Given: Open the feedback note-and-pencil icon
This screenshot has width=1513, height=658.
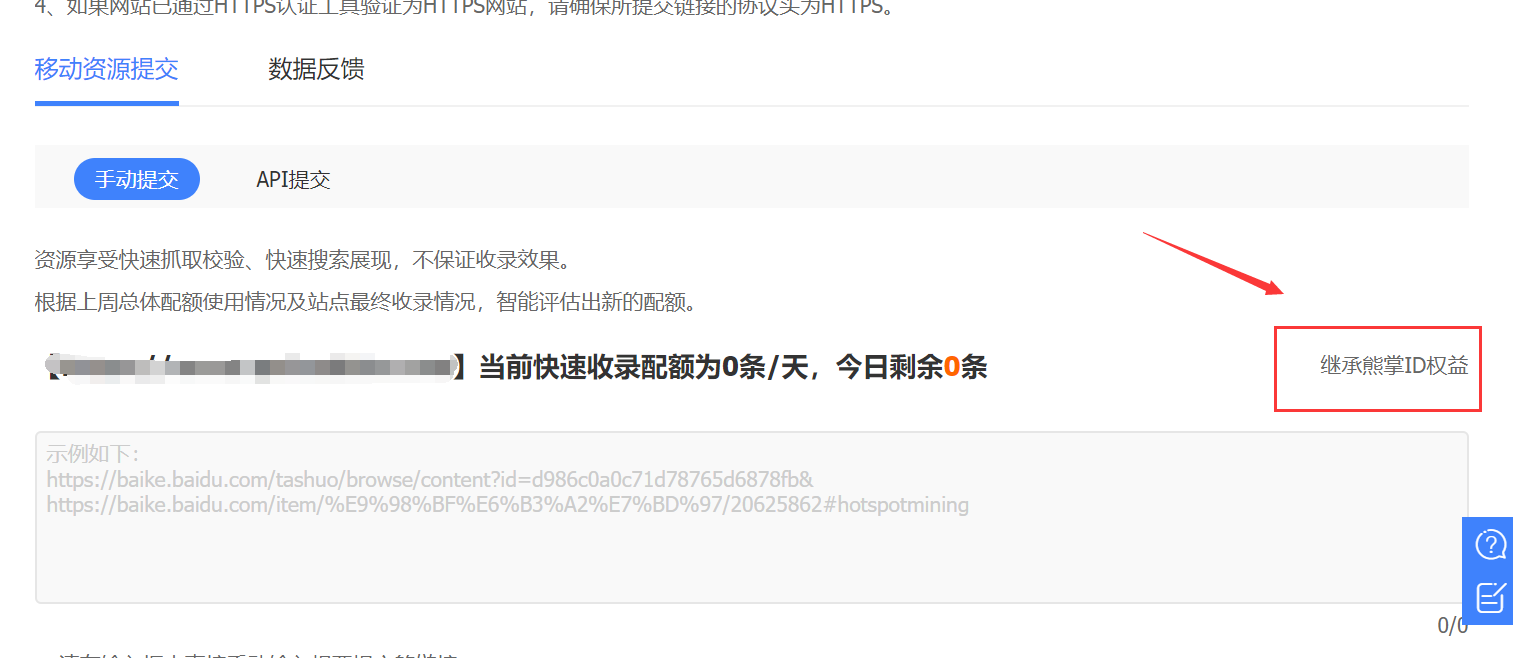Looking at the screenshot, I should [x=1490, y=596].
